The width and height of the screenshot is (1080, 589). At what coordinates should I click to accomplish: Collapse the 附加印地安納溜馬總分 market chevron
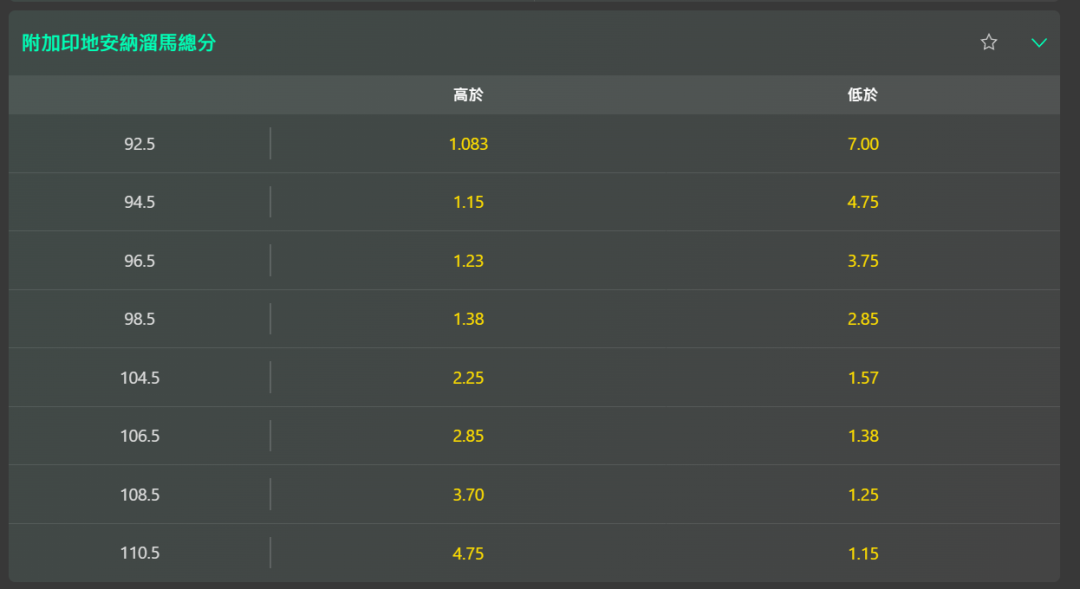[1039, 42]
